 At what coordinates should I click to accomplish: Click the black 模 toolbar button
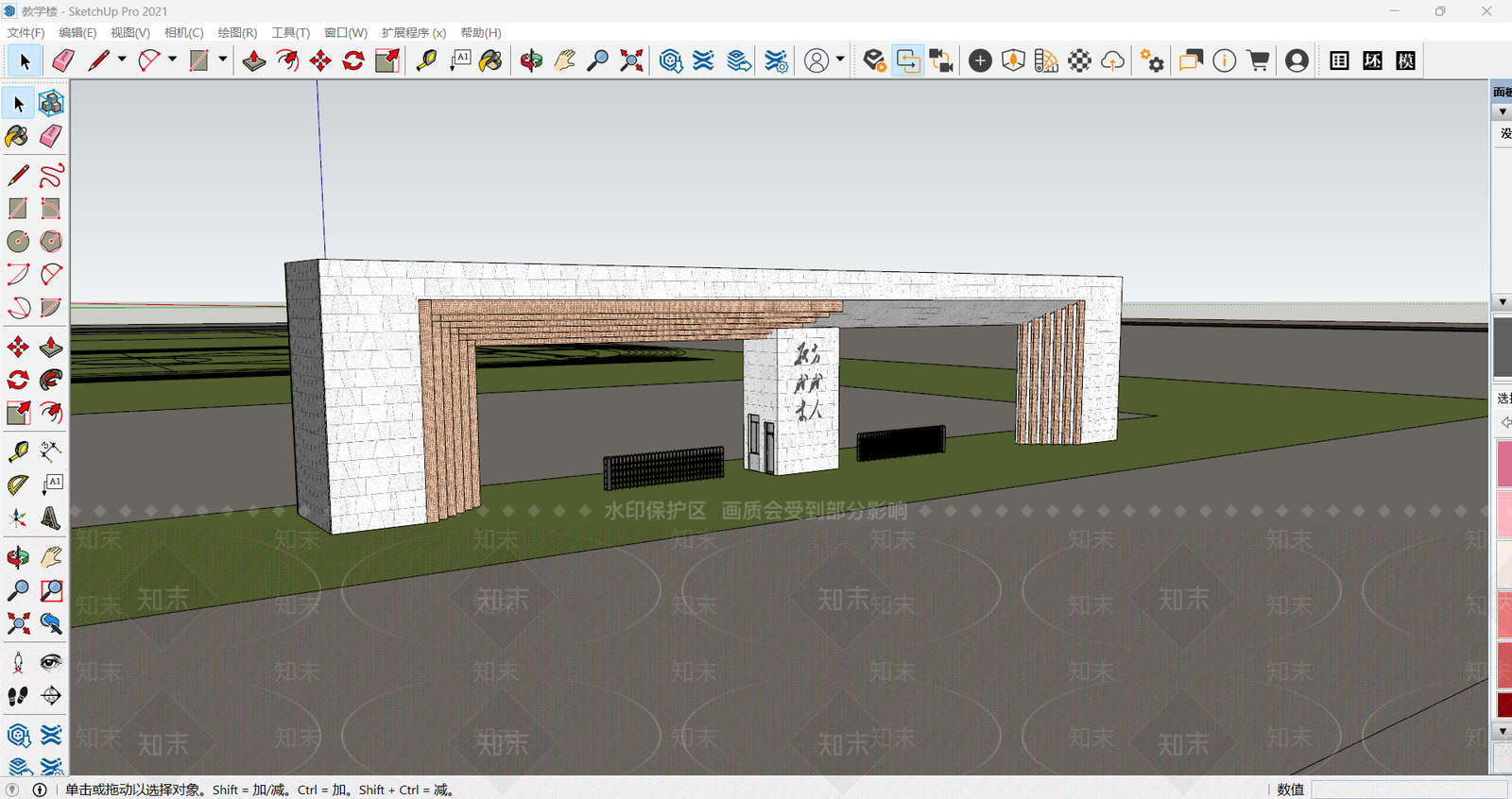(x=1406, y=60)
